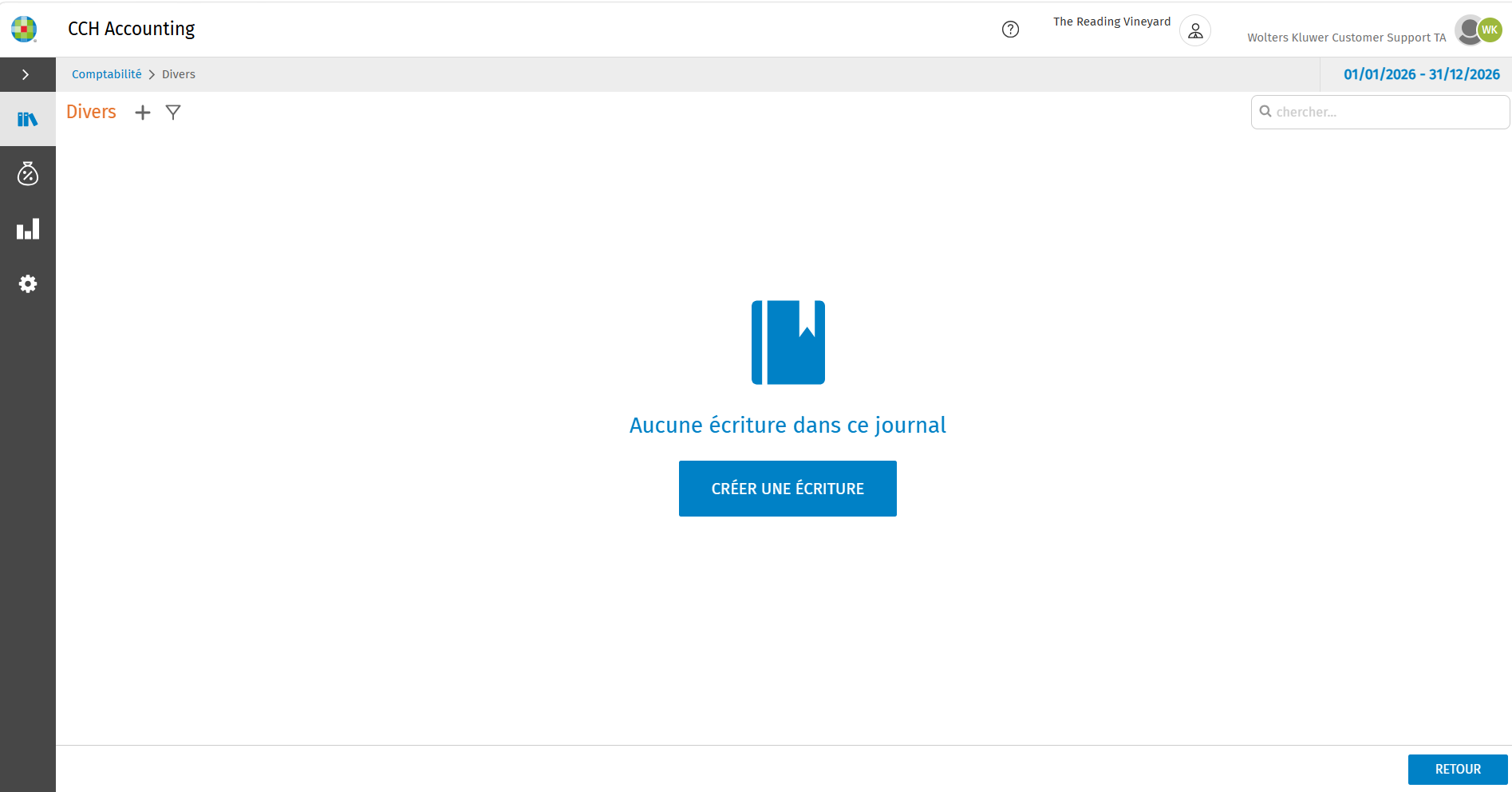Click the Divers breadcrumb item

pos(179,74)
